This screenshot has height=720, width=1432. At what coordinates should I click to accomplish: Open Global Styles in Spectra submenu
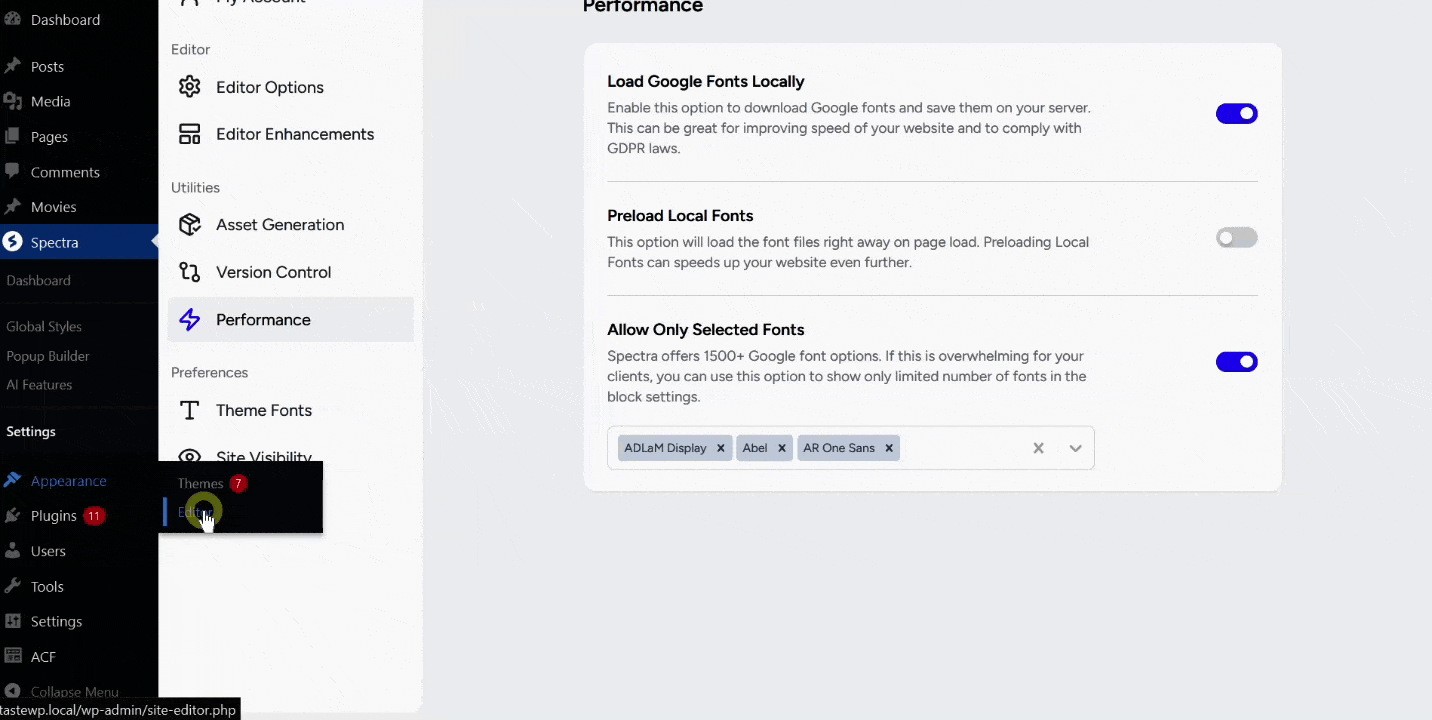pos(44,326)
